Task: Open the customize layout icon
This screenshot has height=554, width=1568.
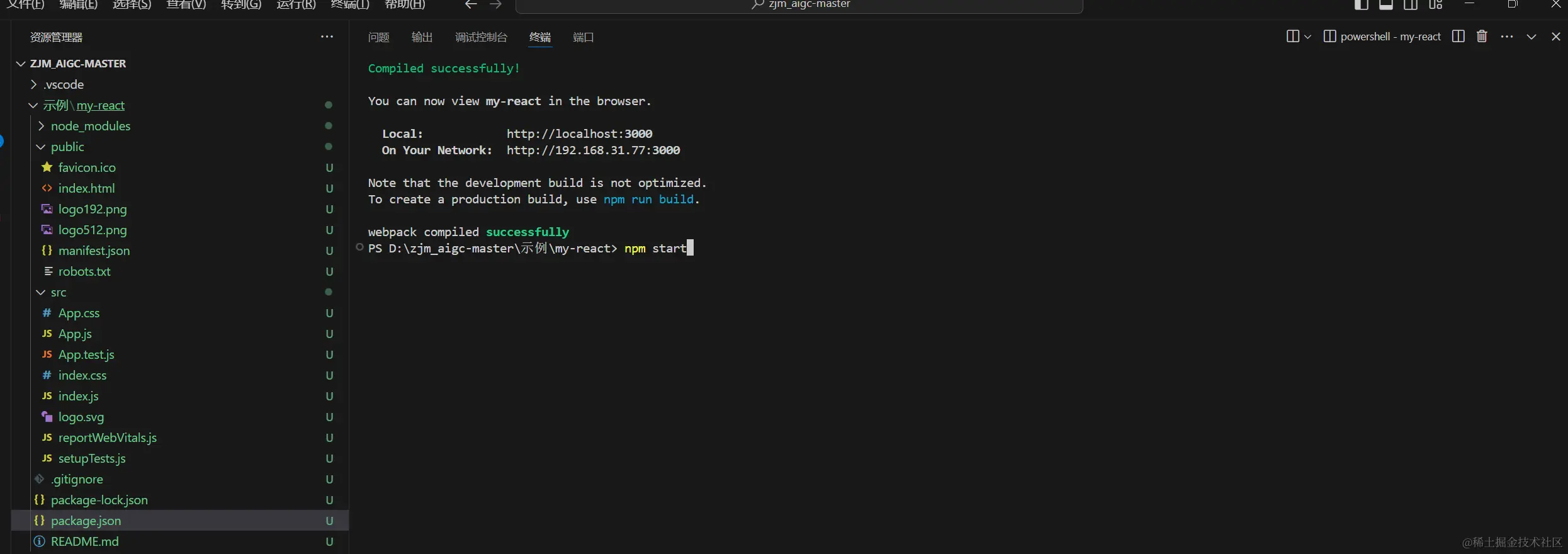Action: click(x=1436, y=4)
